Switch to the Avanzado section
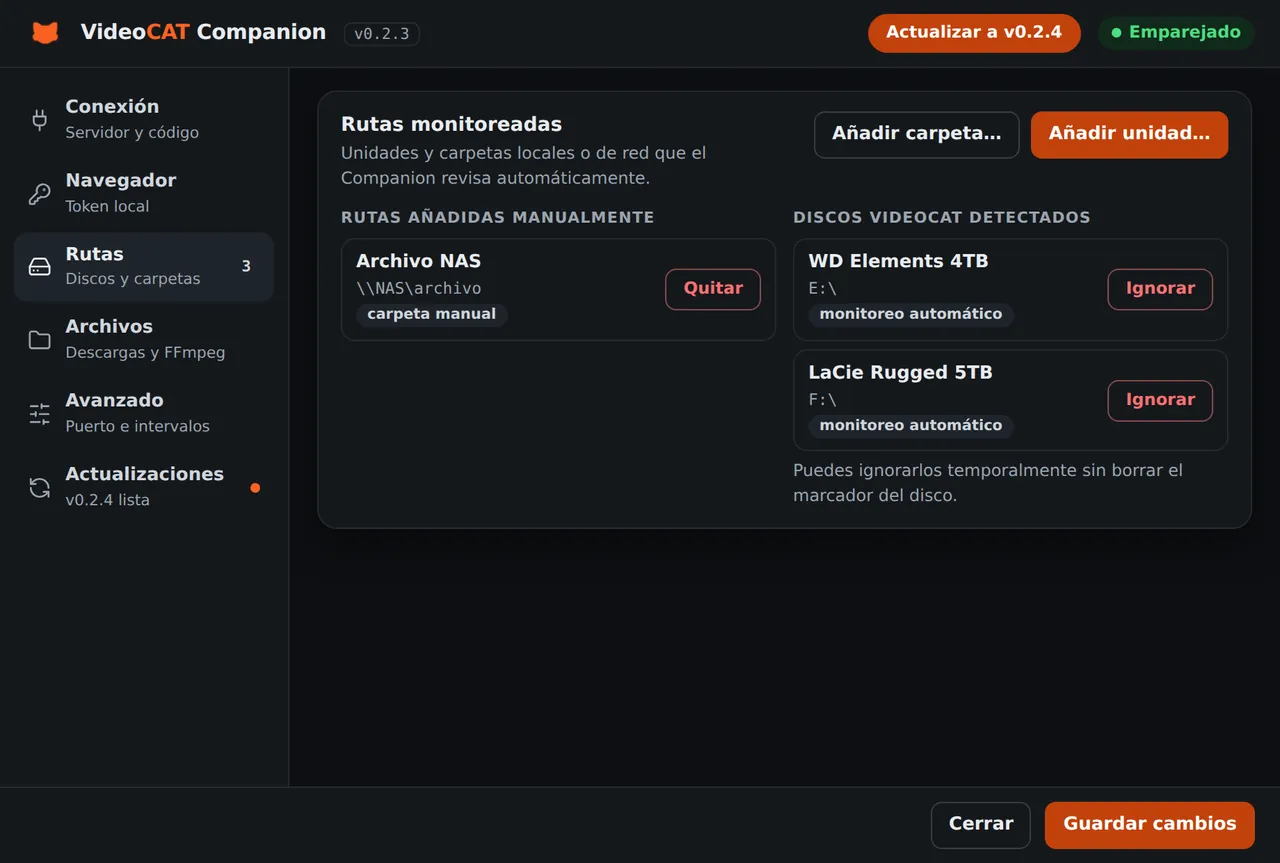Image resolution: width=1280 pixels, height=863 pixels. (144, 414)
